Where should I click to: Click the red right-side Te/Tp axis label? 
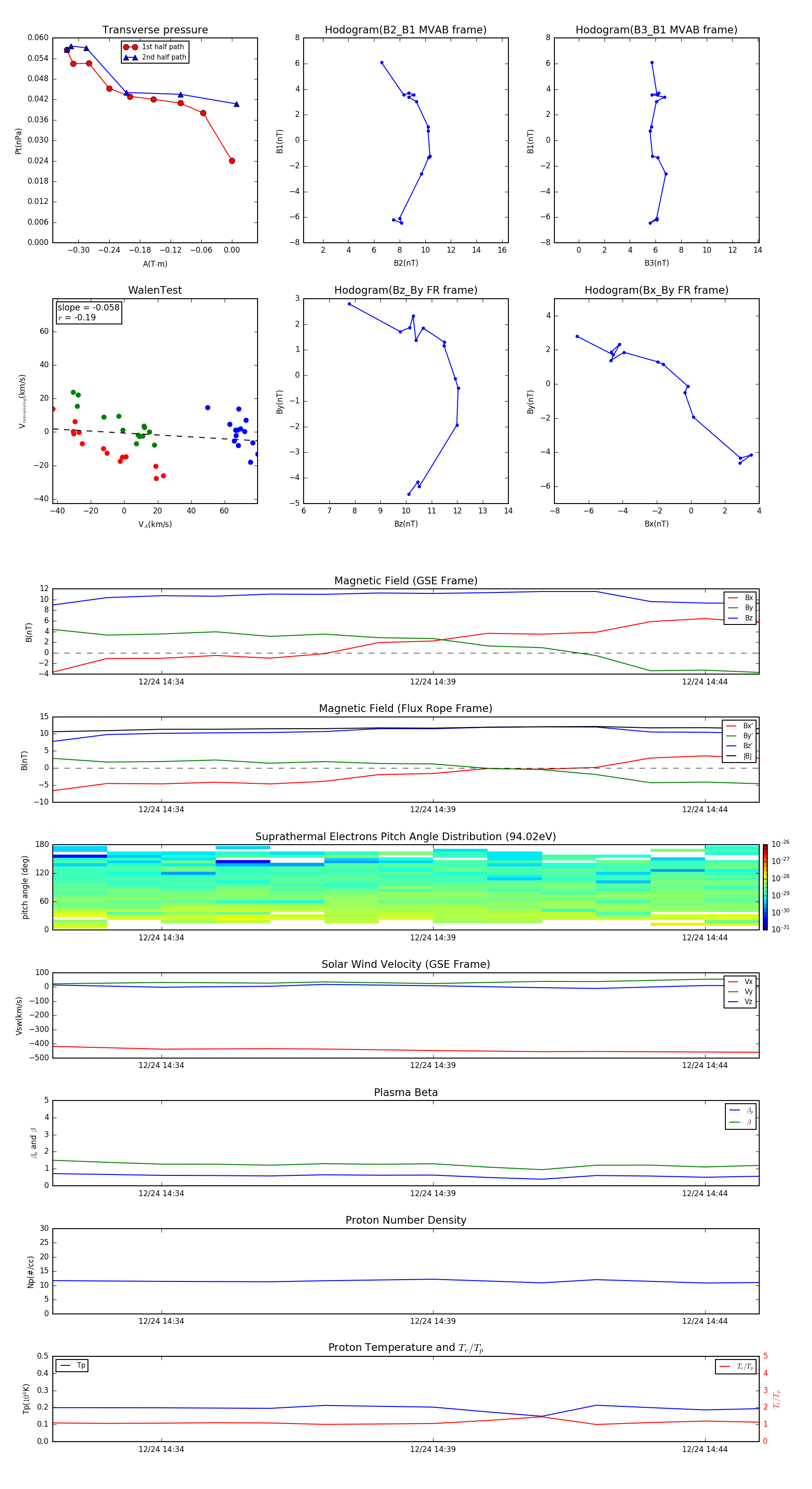click(777, 1399)
